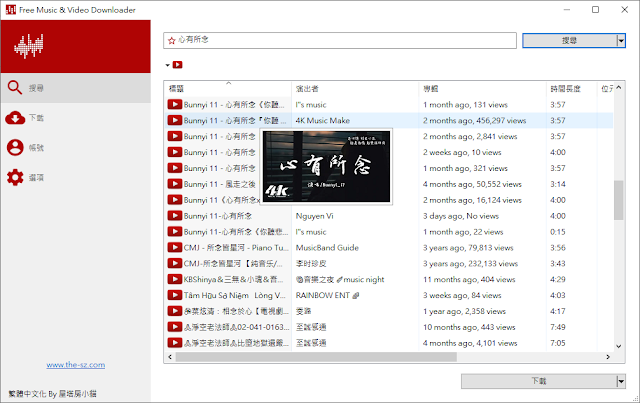Click the search button

[x=570, y=40]
